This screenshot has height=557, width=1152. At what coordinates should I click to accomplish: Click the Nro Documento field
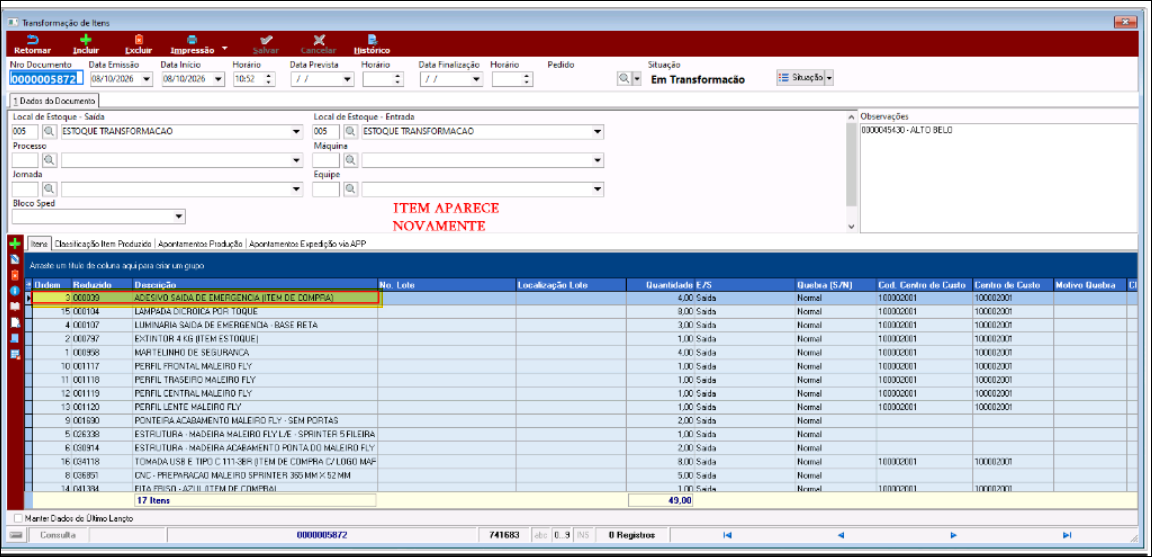coord(44,79)
